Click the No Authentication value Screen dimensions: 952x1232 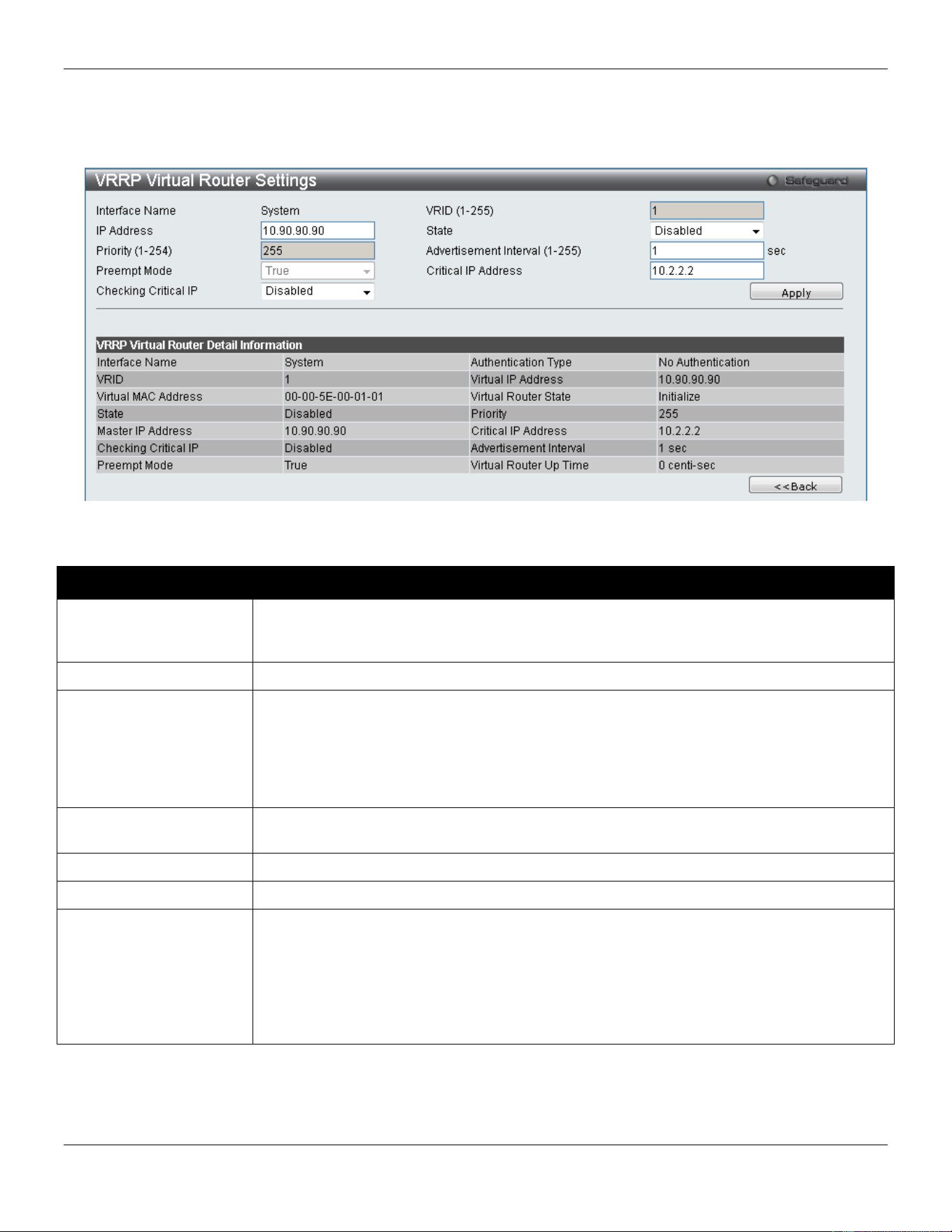click(704, 362)
